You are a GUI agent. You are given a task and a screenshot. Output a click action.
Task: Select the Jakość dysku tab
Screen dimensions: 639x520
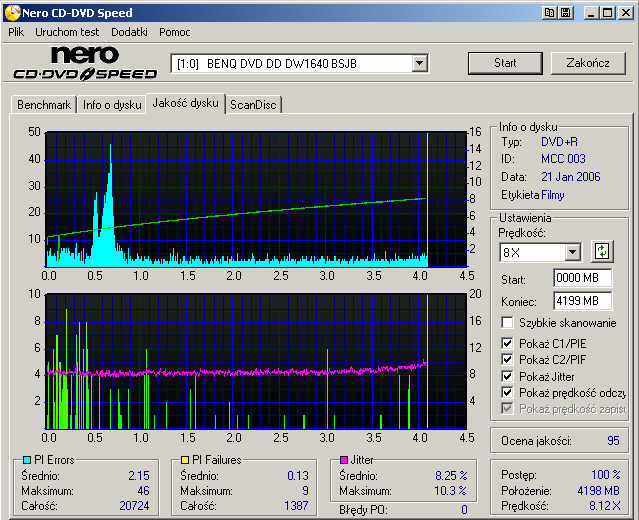185,103
